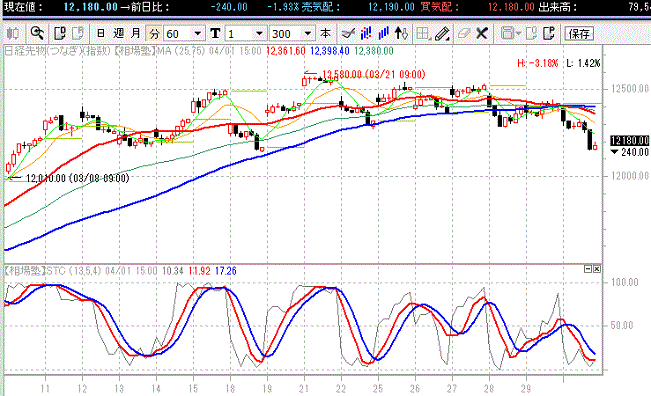Click the date axis label 21
651x396 pixels.
[x=304, y=389]
